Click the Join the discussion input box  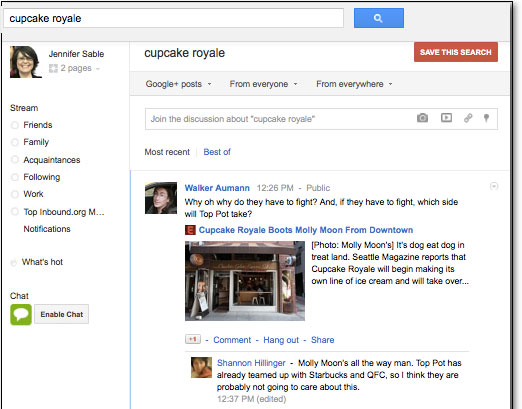[x=321, y=119]
